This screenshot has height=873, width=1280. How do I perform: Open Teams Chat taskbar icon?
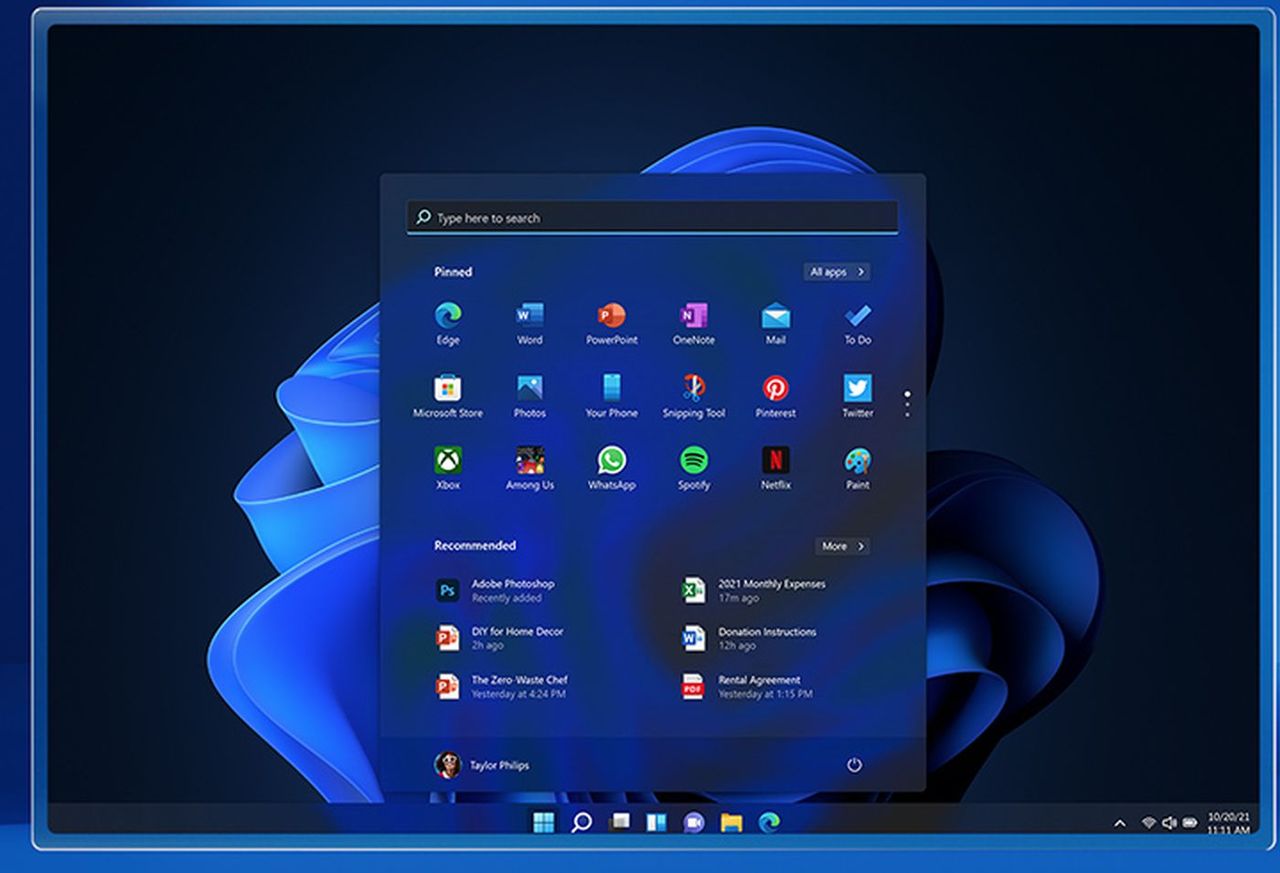[x=694, y=822]
